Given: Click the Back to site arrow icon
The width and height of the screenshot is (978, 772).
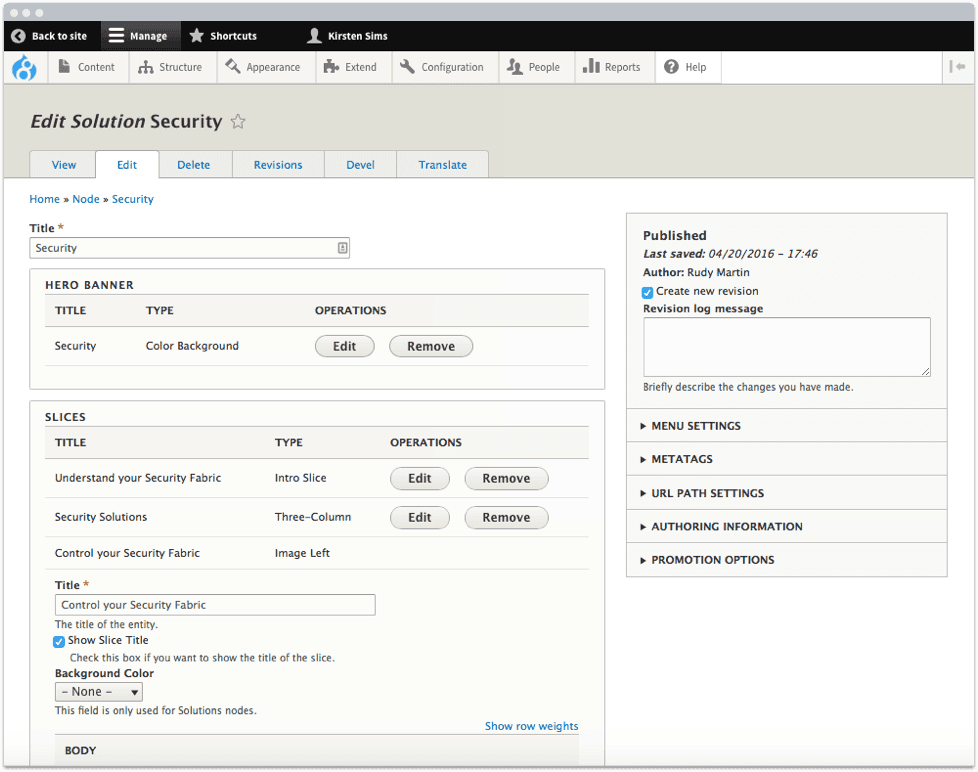Looking at the screenshot, I should point(18,36).
